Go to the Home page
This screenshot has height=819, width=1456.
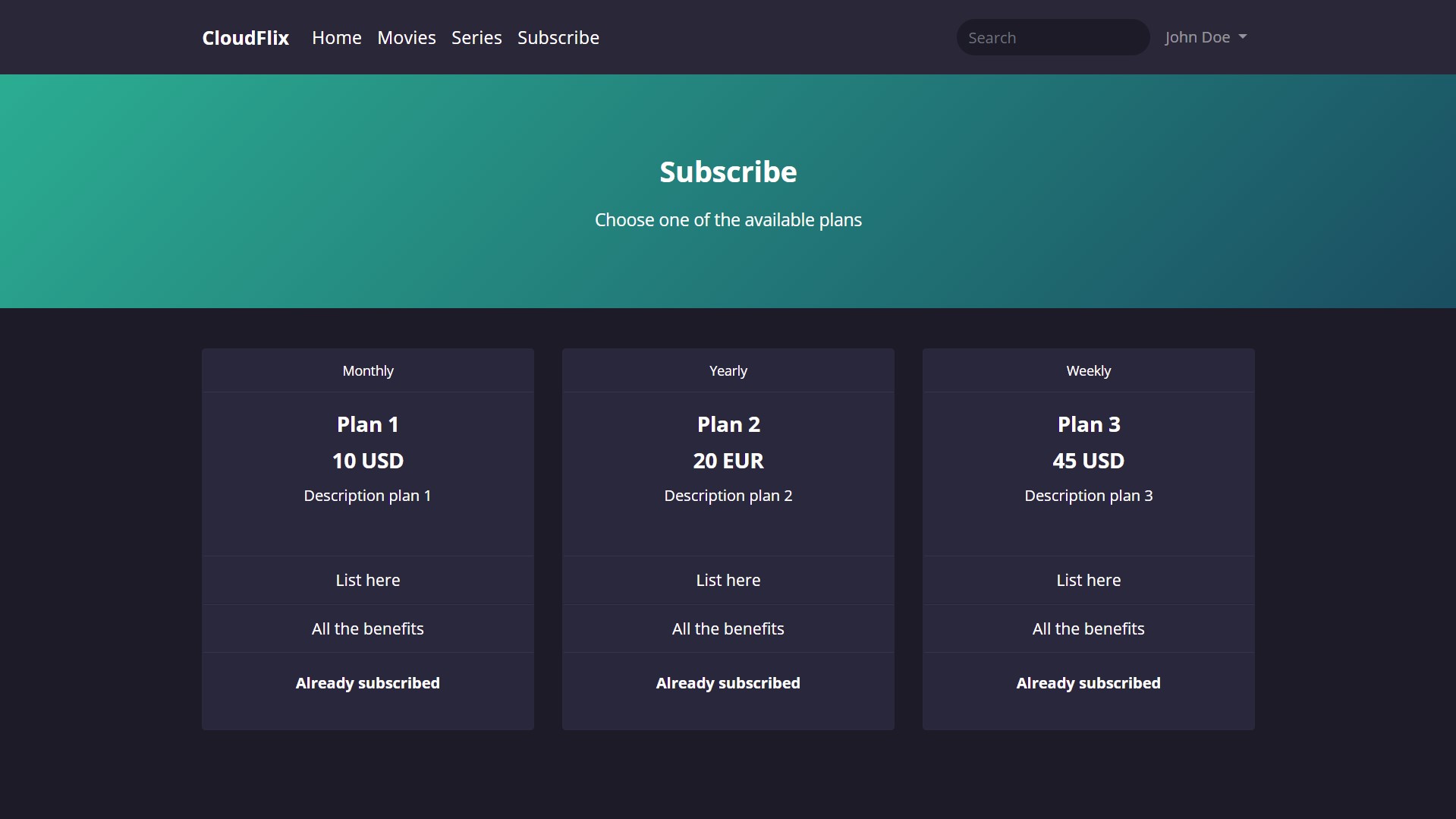point(337,37)
